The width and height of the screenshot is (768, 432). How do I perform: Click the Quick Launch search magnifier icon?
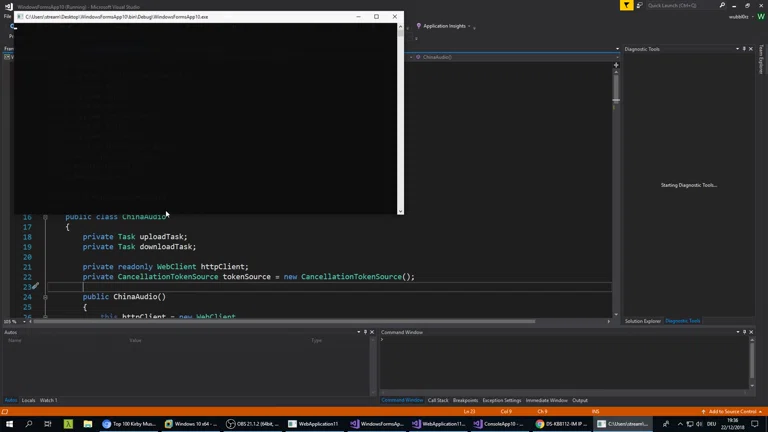point(722,5)
